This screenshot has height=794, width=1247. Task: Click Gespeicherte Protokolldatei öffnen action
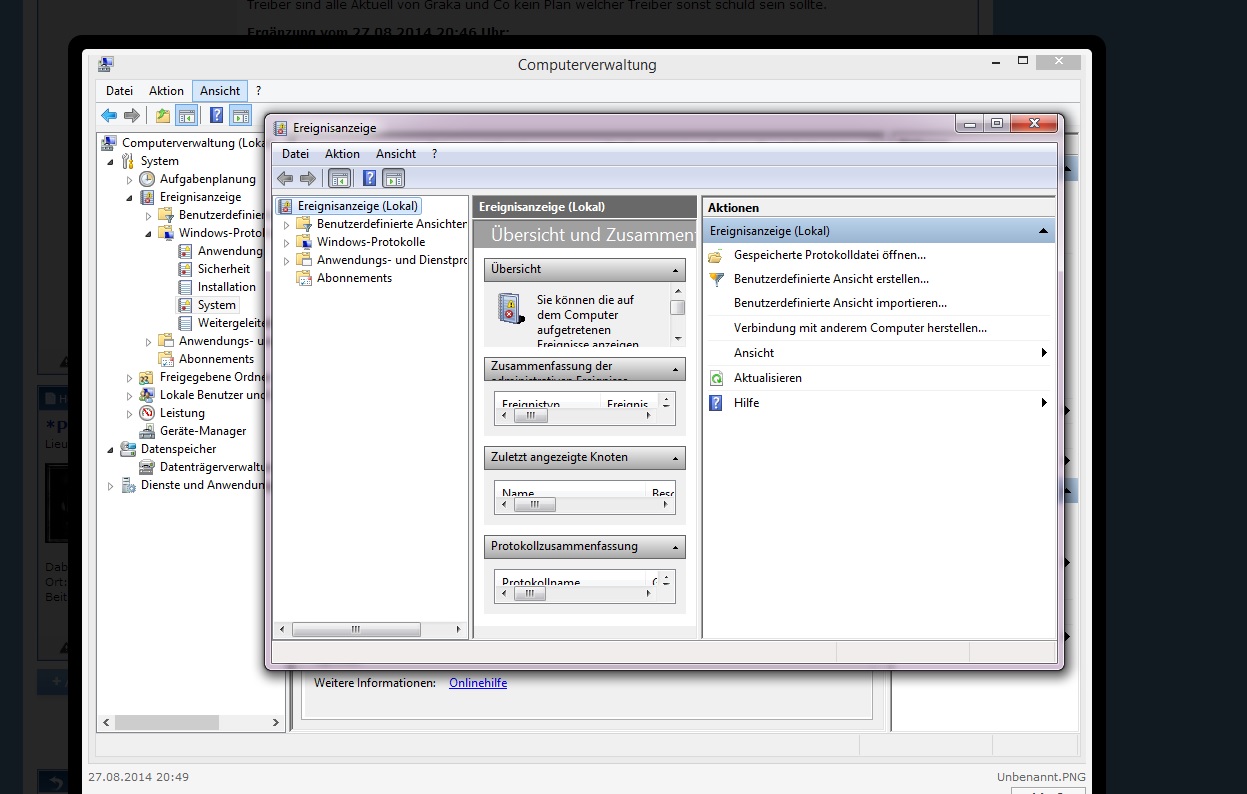pyautogui.click(x=830, y=255)
